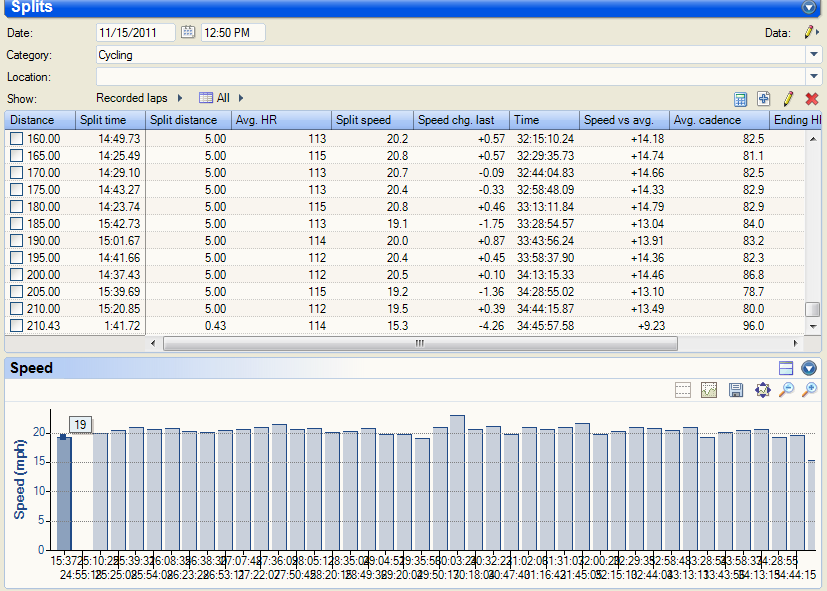Sort by the Ending HR column header
The image size is (827, 591).
795,120
